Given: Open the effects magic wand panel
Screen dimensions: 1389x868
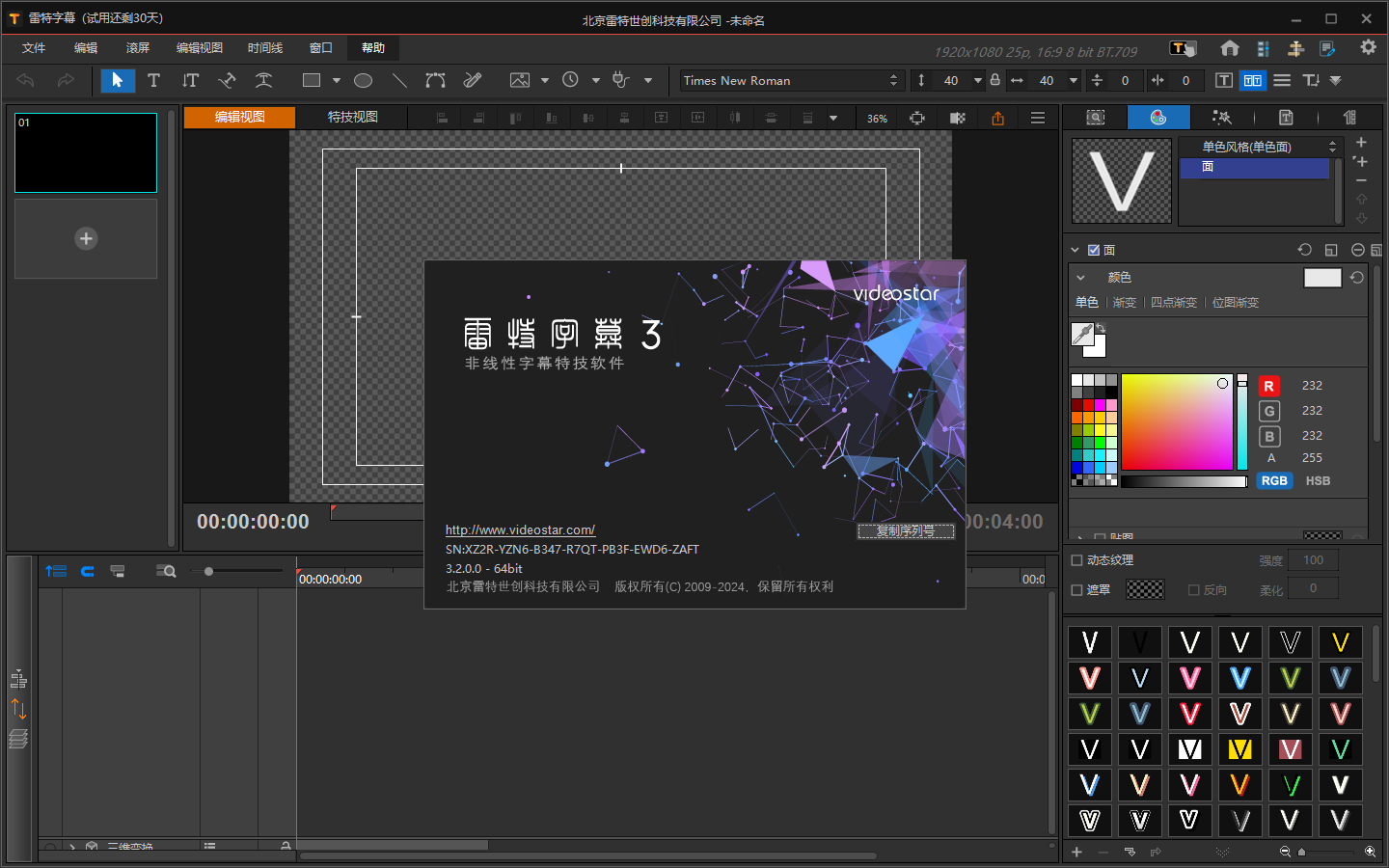Looking at the screenshot, I should click(1221, 118).
